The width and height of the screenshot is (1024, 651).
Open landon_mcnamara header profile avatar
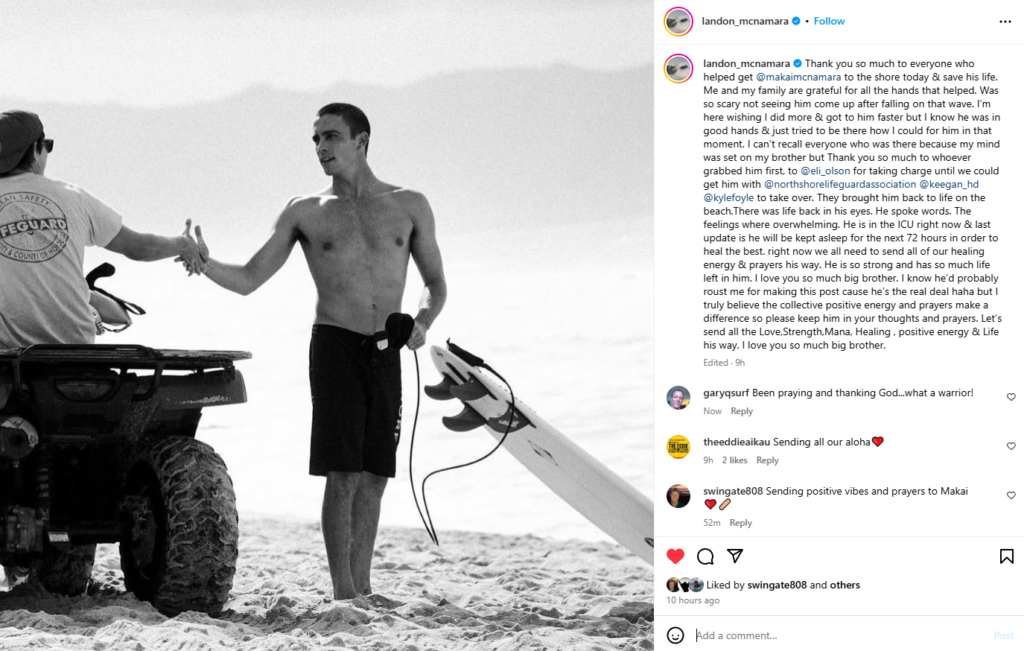click(679, 22)
